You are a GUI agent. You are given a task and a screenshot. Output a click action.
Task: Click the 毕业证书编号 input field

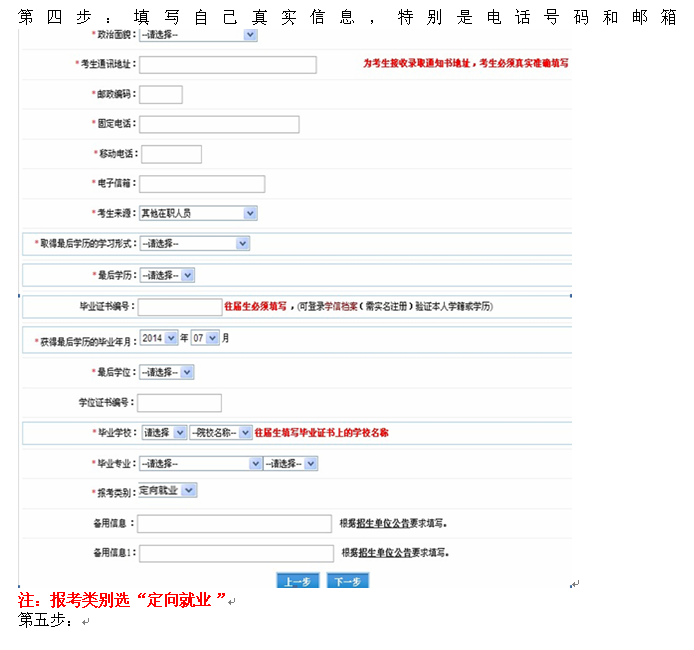179,307
